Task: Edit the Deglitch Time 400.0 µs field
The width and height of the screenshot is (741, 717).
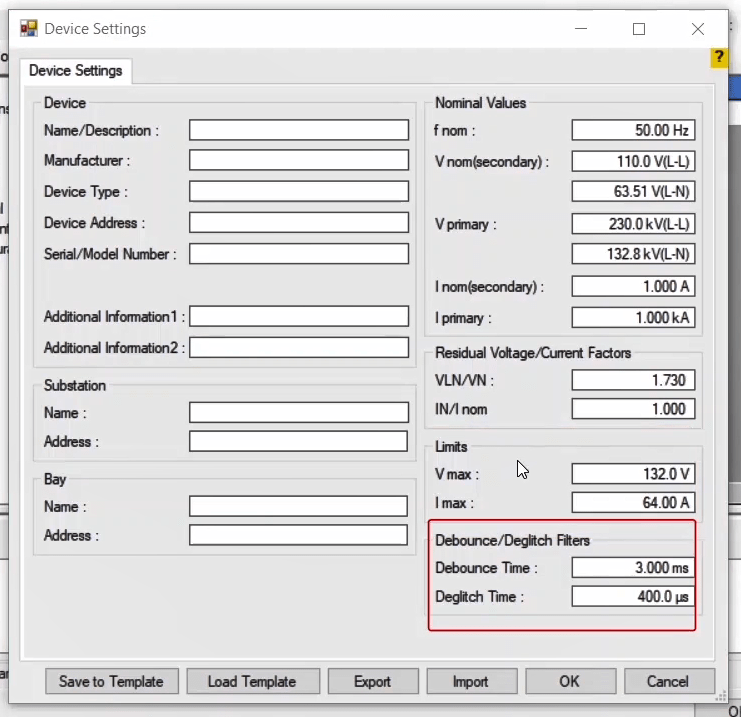Action: (x=633, y=596)
